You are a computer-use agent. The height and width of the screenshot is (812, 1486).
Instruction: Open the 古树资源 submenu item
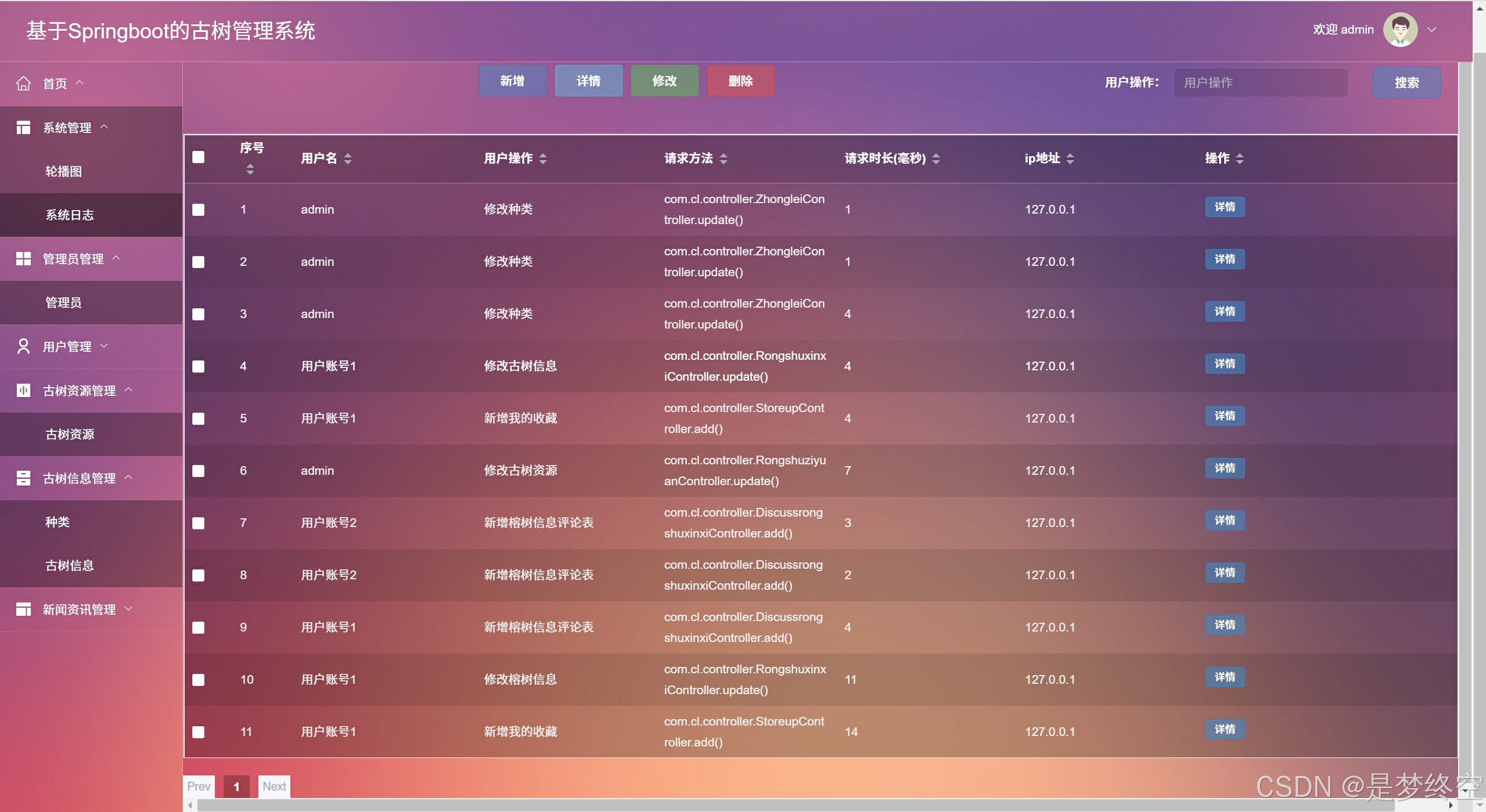[x=91, y=435]
